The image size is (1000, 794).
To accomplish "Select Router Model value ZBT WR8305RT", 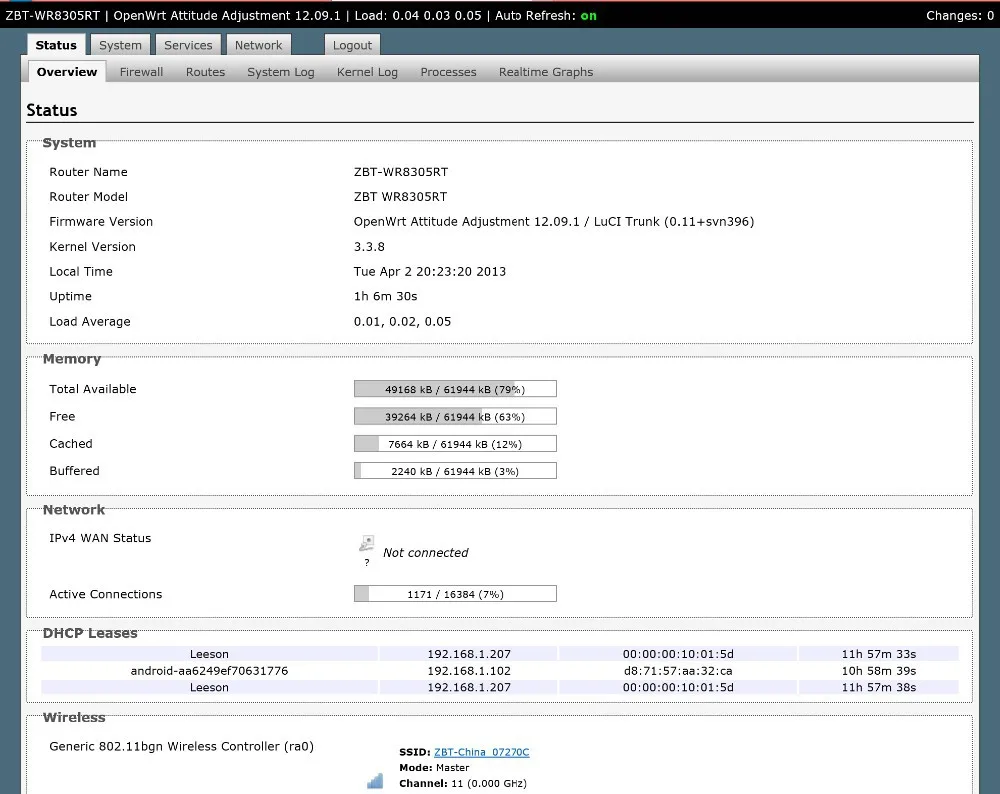I will click(x=401, y=197).
